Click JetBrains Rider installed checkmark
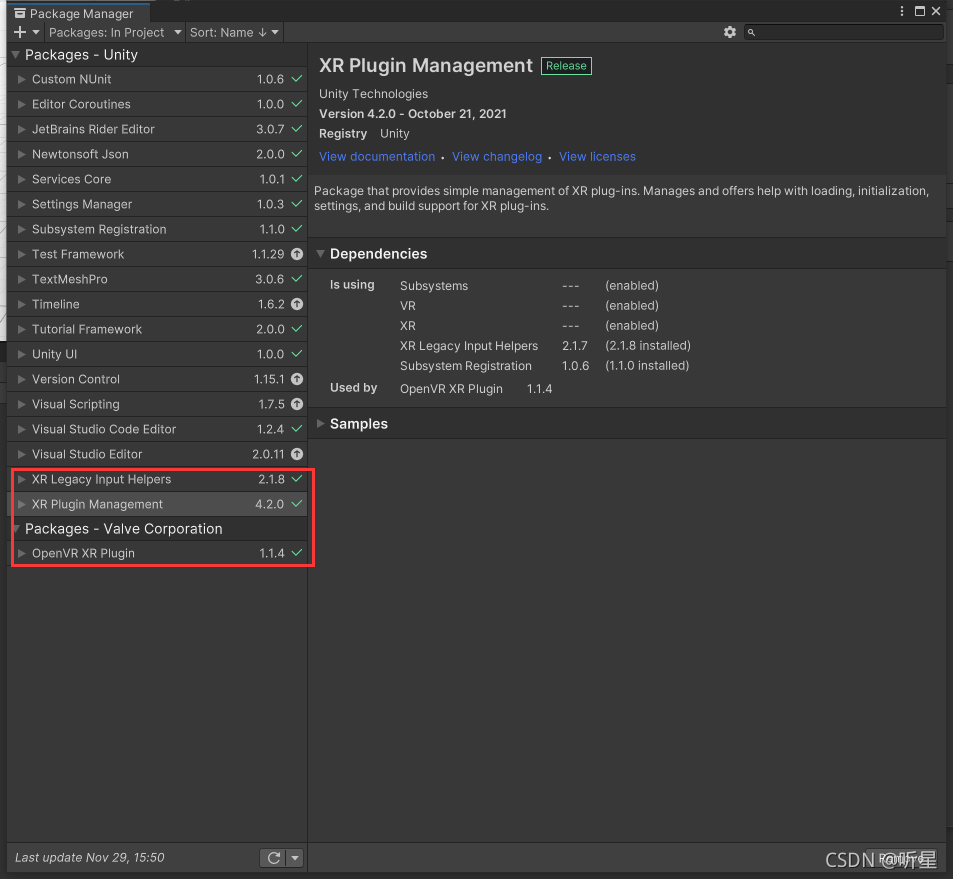Viewport: 953px width, 879px height. coord(297,128)
